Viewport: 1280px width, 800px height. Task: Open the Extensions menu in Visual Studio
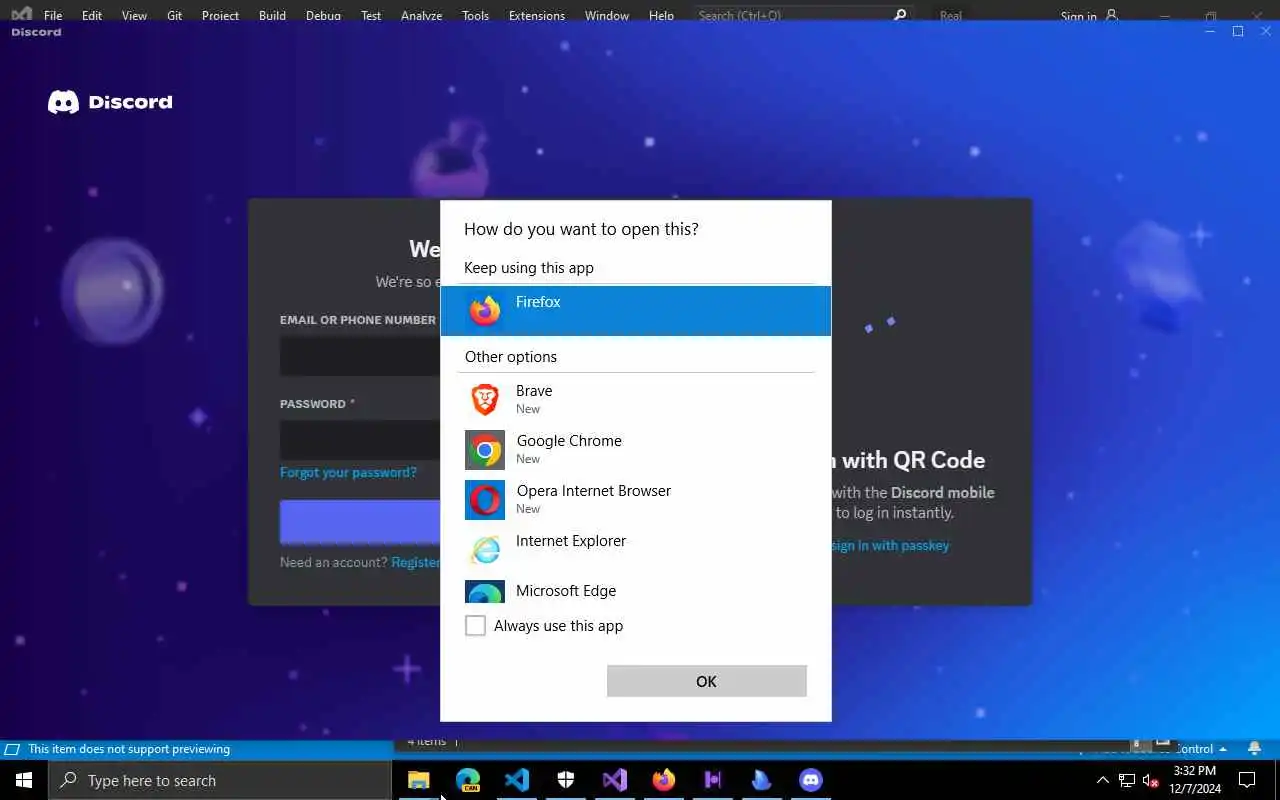pyautogui.click(x=537, y=16)
